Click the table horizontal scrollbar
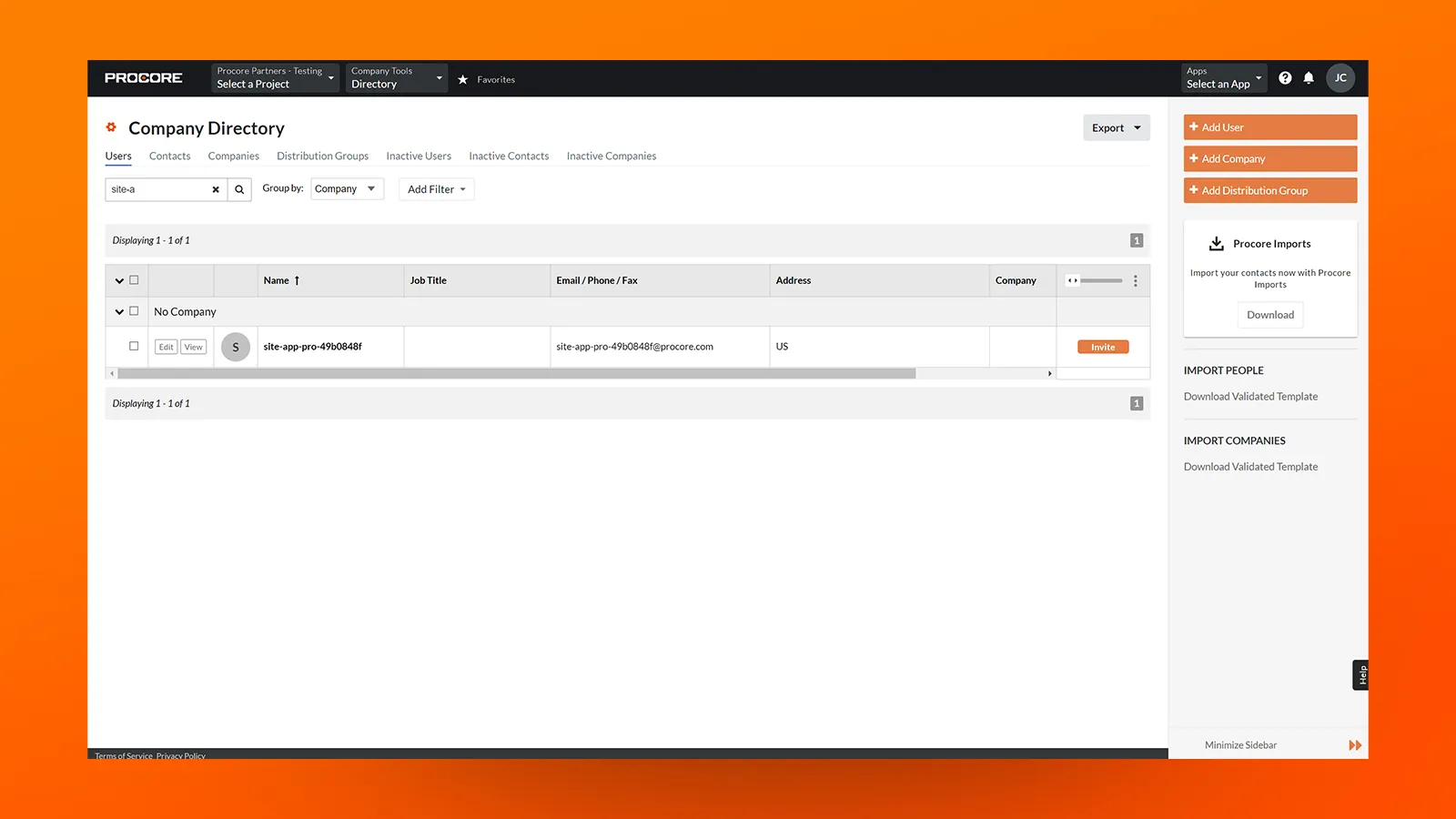1456x819 pixels. point(517,374)
